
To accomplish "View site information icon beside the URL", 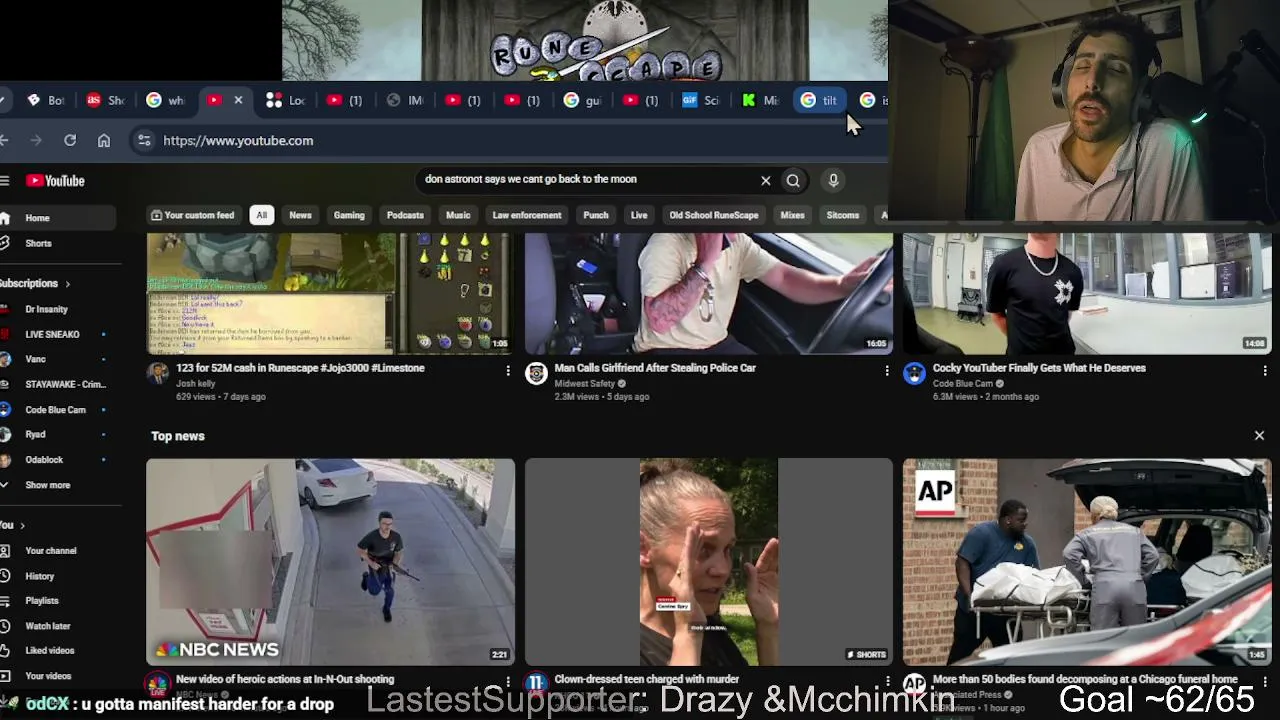I will point(144,141).
